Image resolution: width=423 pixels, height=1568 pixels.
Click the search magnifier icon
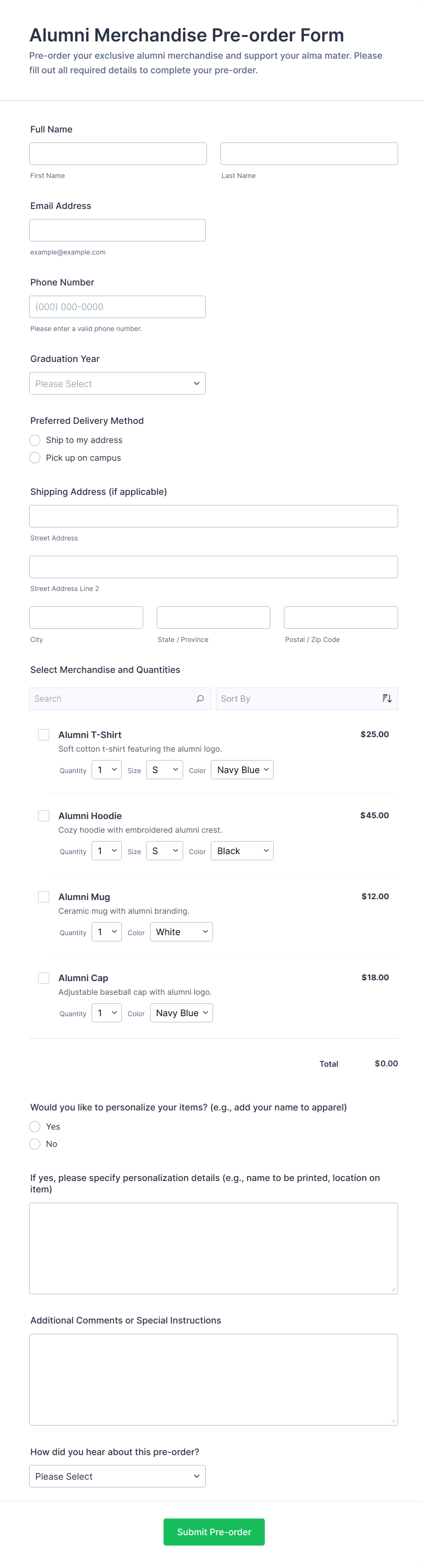click(x=200, y=698)
